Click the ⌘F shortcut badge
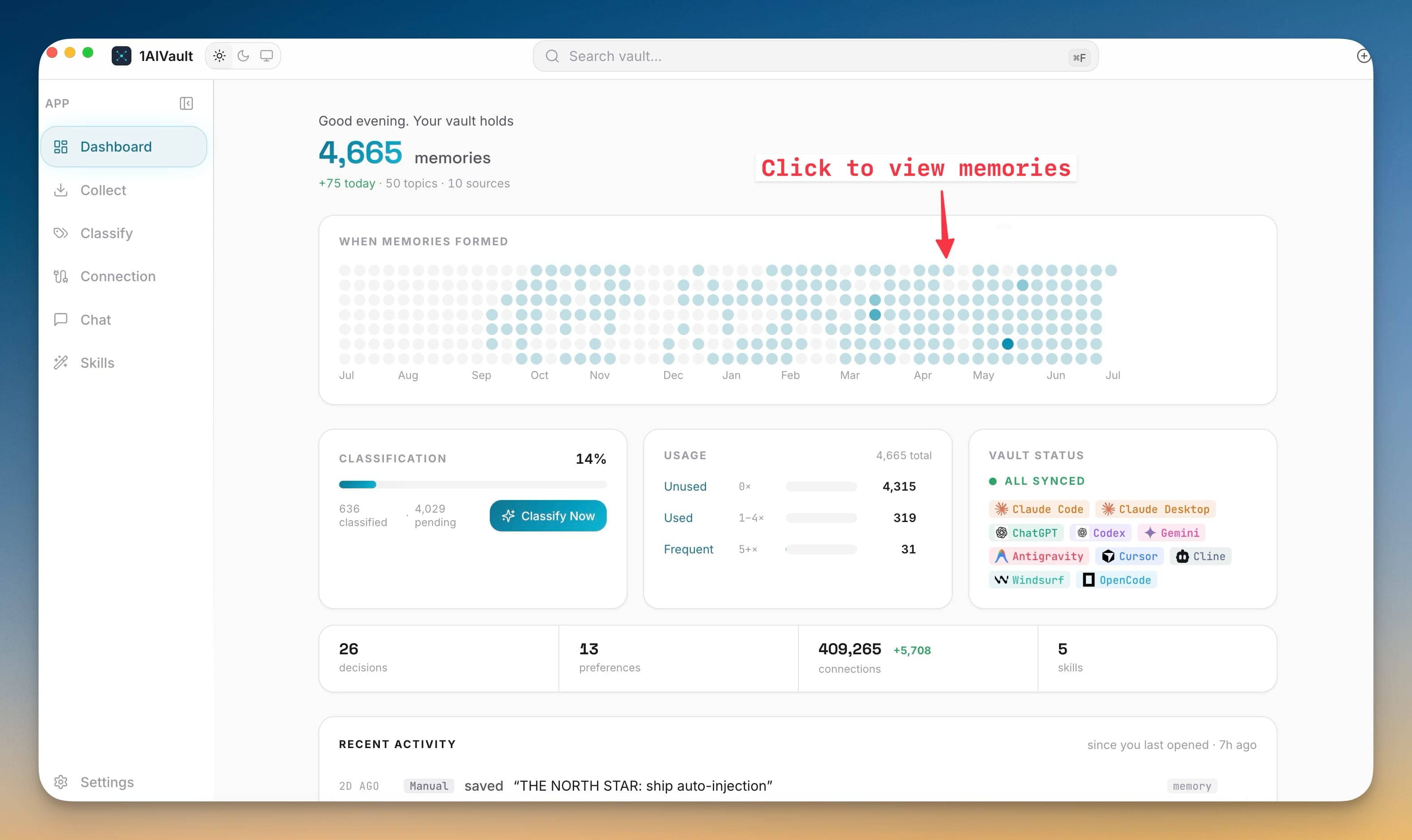The height and width of the screenshot is (840, 1412). 1079,57
